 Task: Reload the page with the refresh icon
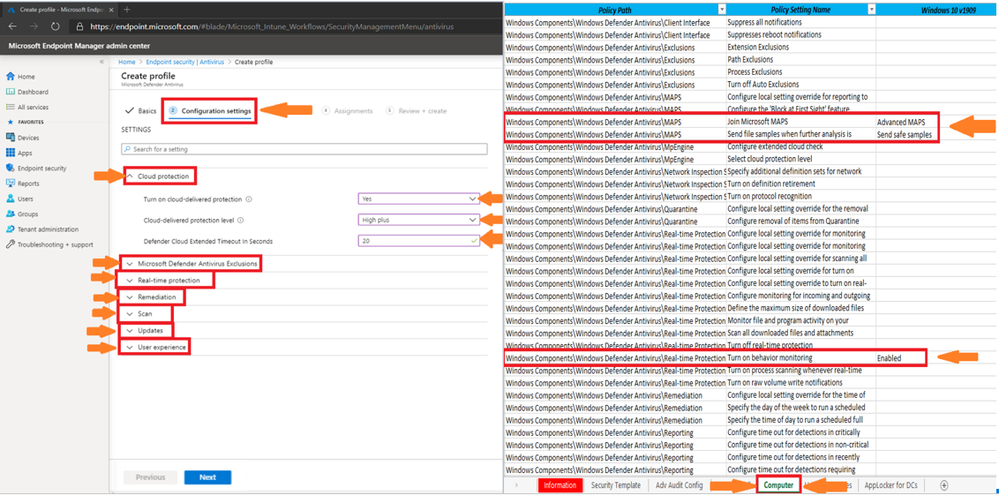[x=55, y=27]
